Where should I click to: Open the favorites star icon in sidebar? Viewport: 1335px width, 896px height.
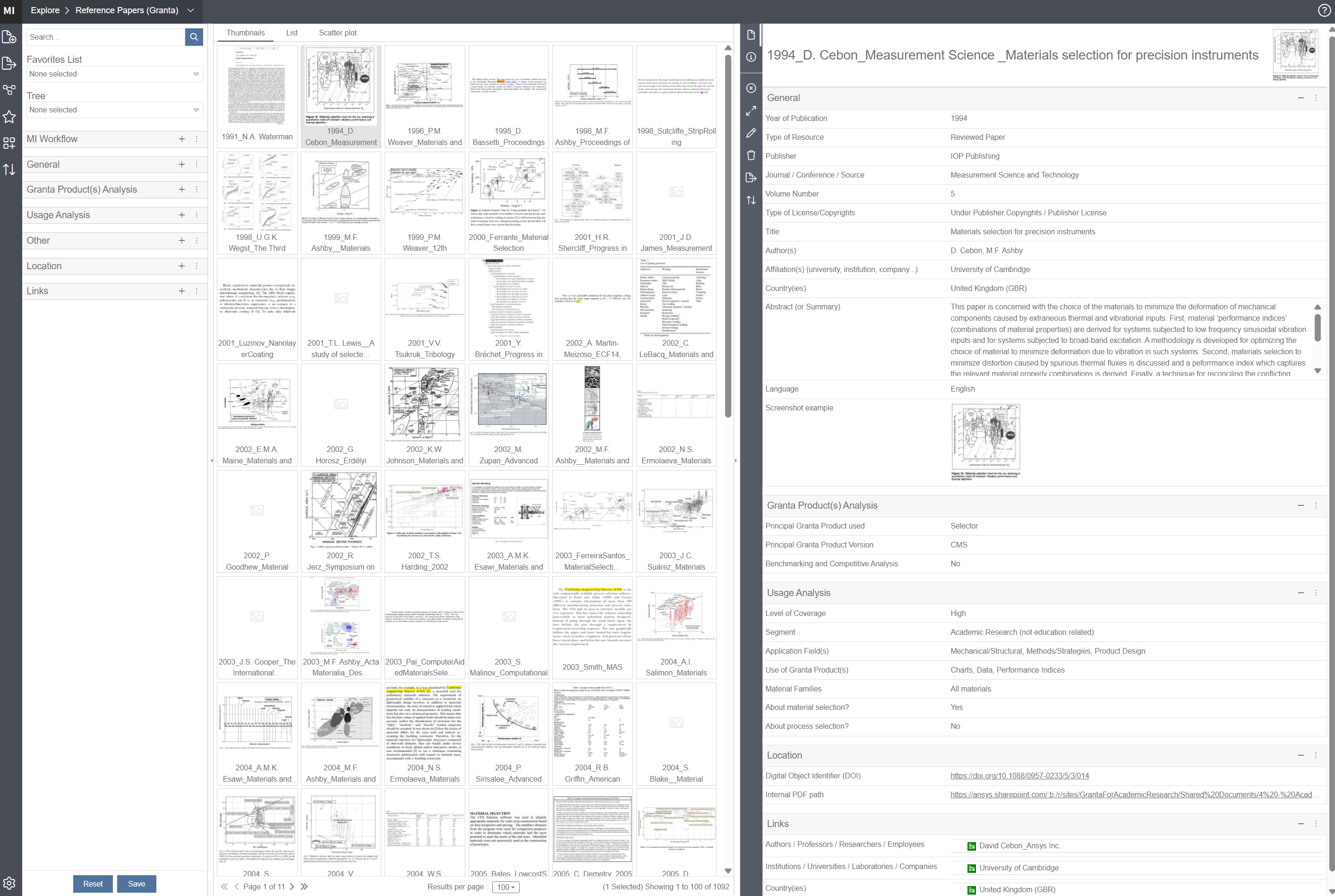pos(9,117)
